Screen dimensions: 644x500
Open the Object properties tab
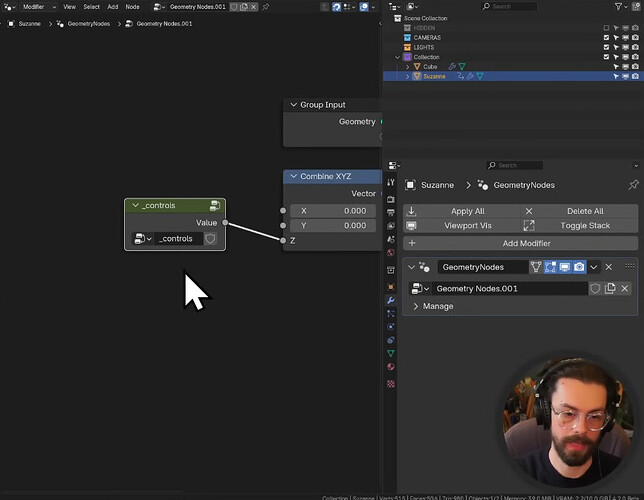[x=391, y=287]
